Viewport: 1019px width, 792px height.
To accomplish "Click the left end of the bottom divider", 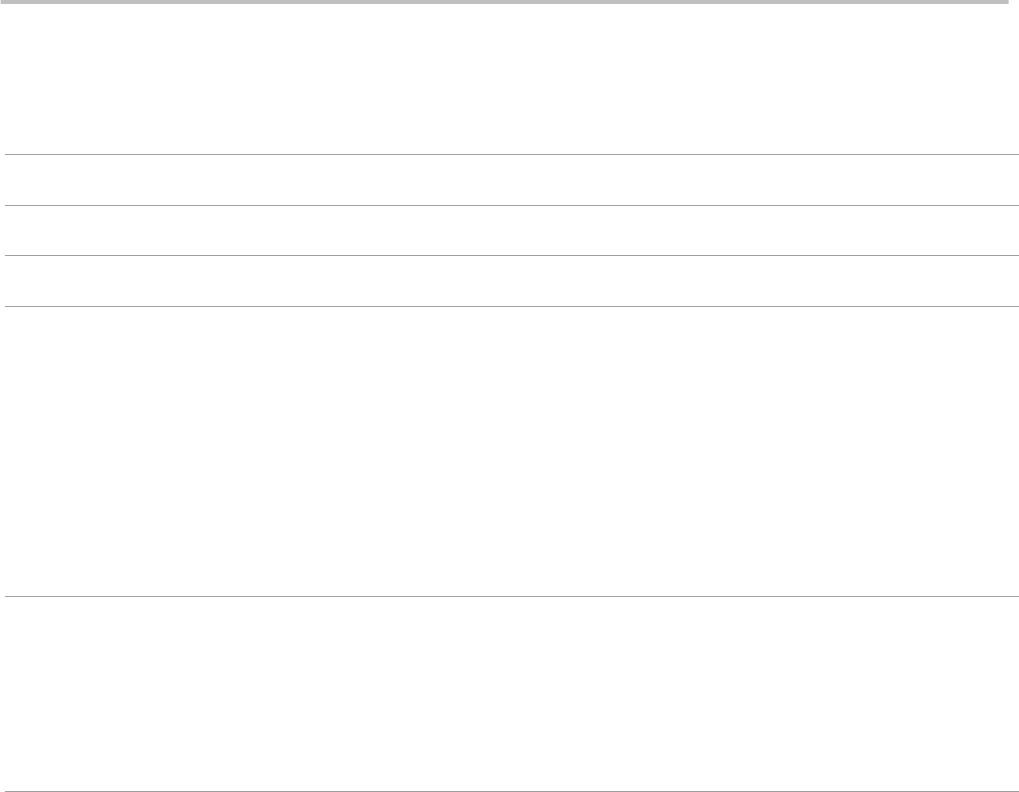I will click(x=9, y=791).
